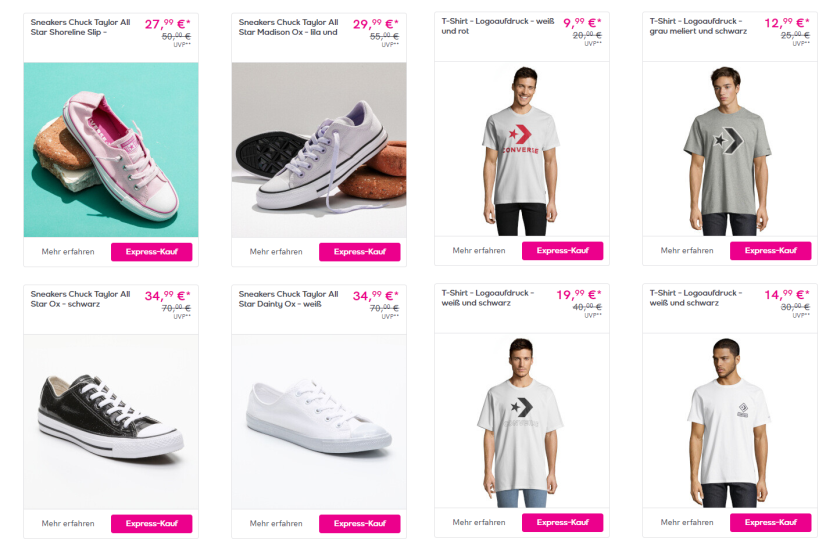This screenshot has height=557, width=840.
Task: Select the white Dainty Ox sneaker image
Action: coord(319,420)
